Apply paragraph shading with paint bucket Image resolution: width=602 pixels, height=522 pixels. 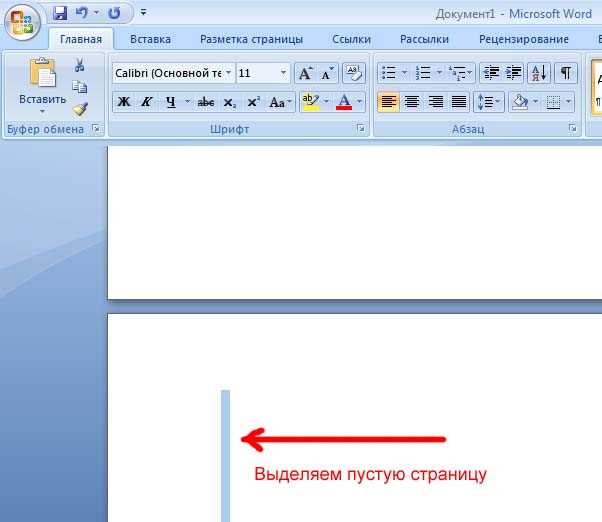(520, 102)
